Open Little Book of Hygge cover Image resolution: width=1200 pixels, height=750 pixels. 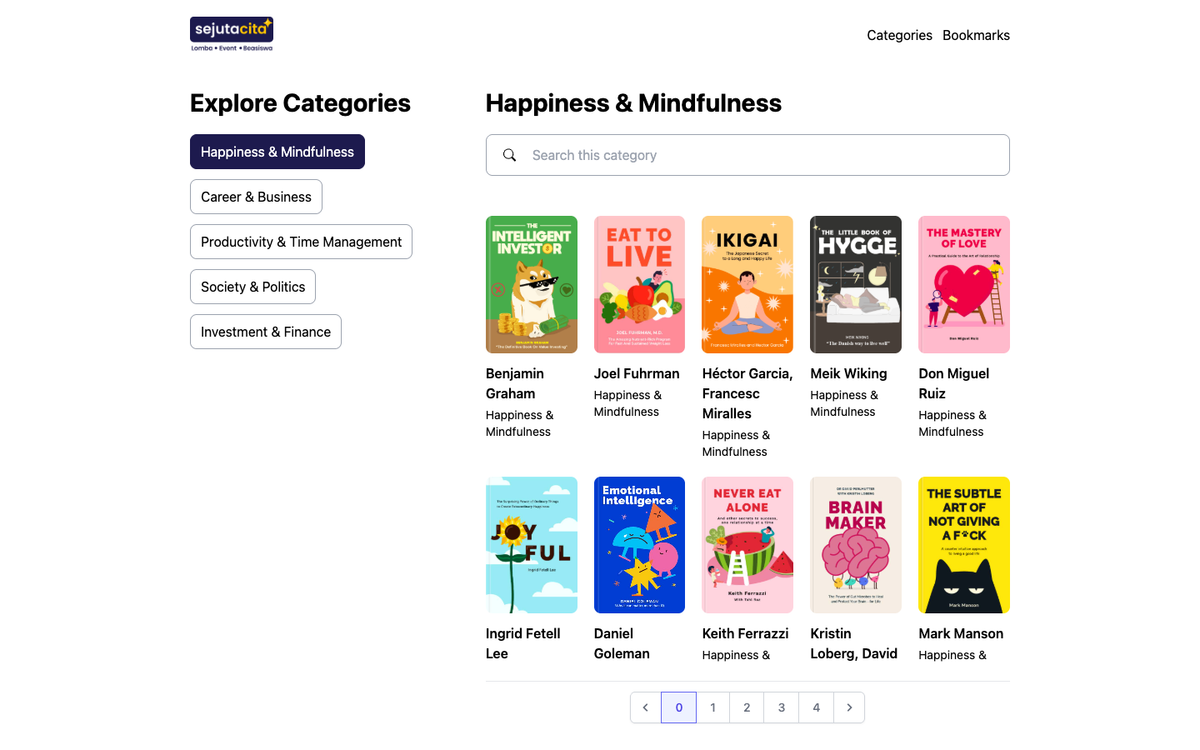coord(856,285)
